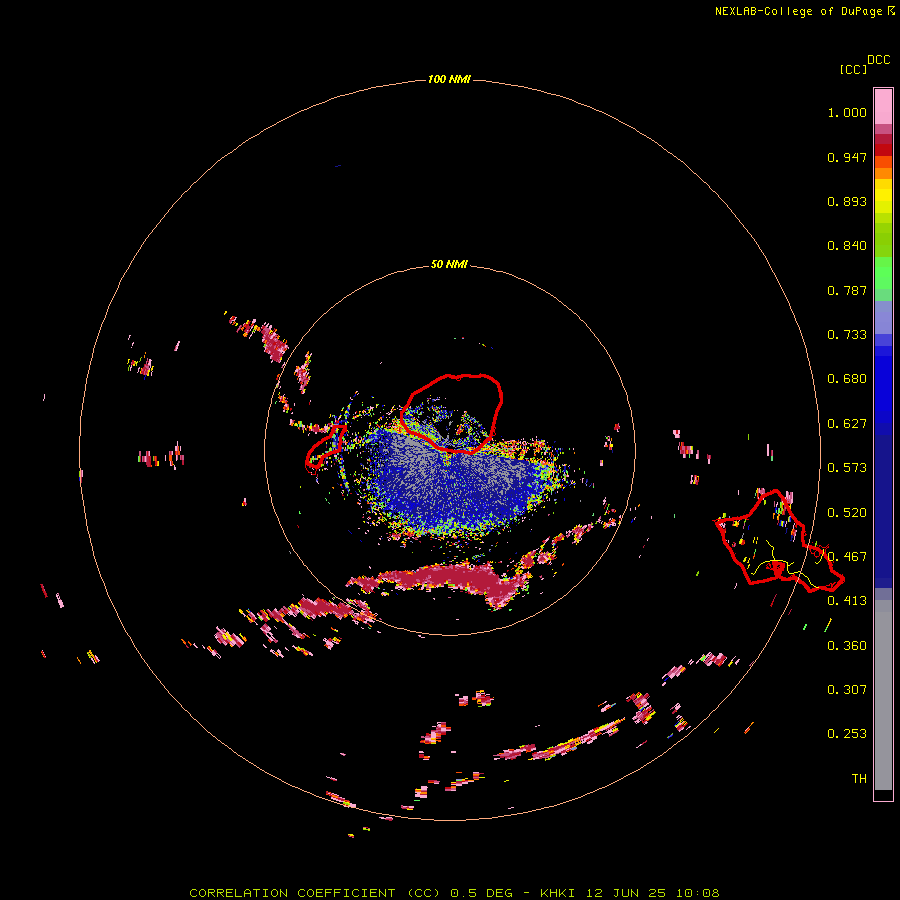Click the TH threshold label

[859, 779]
